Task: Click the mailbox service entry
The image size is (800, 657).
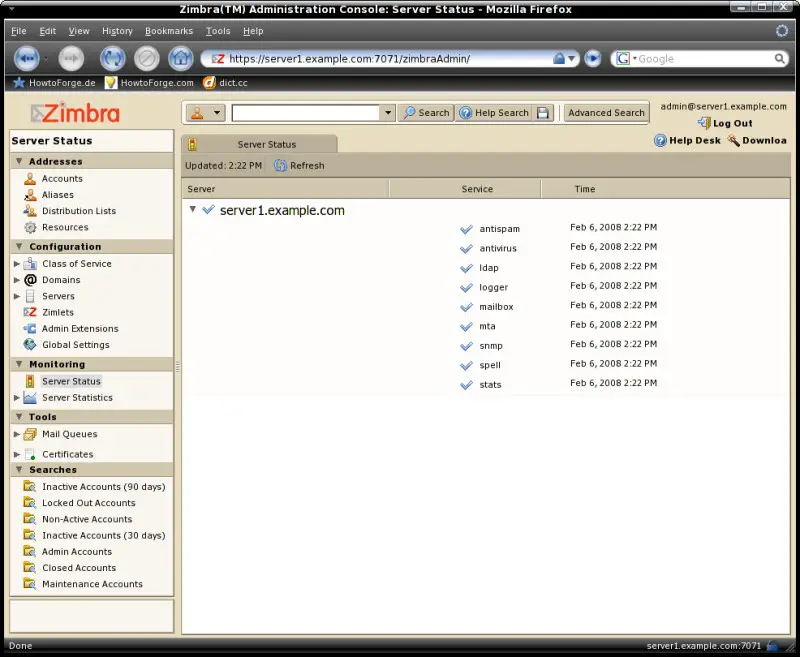Action: point(496,307)
